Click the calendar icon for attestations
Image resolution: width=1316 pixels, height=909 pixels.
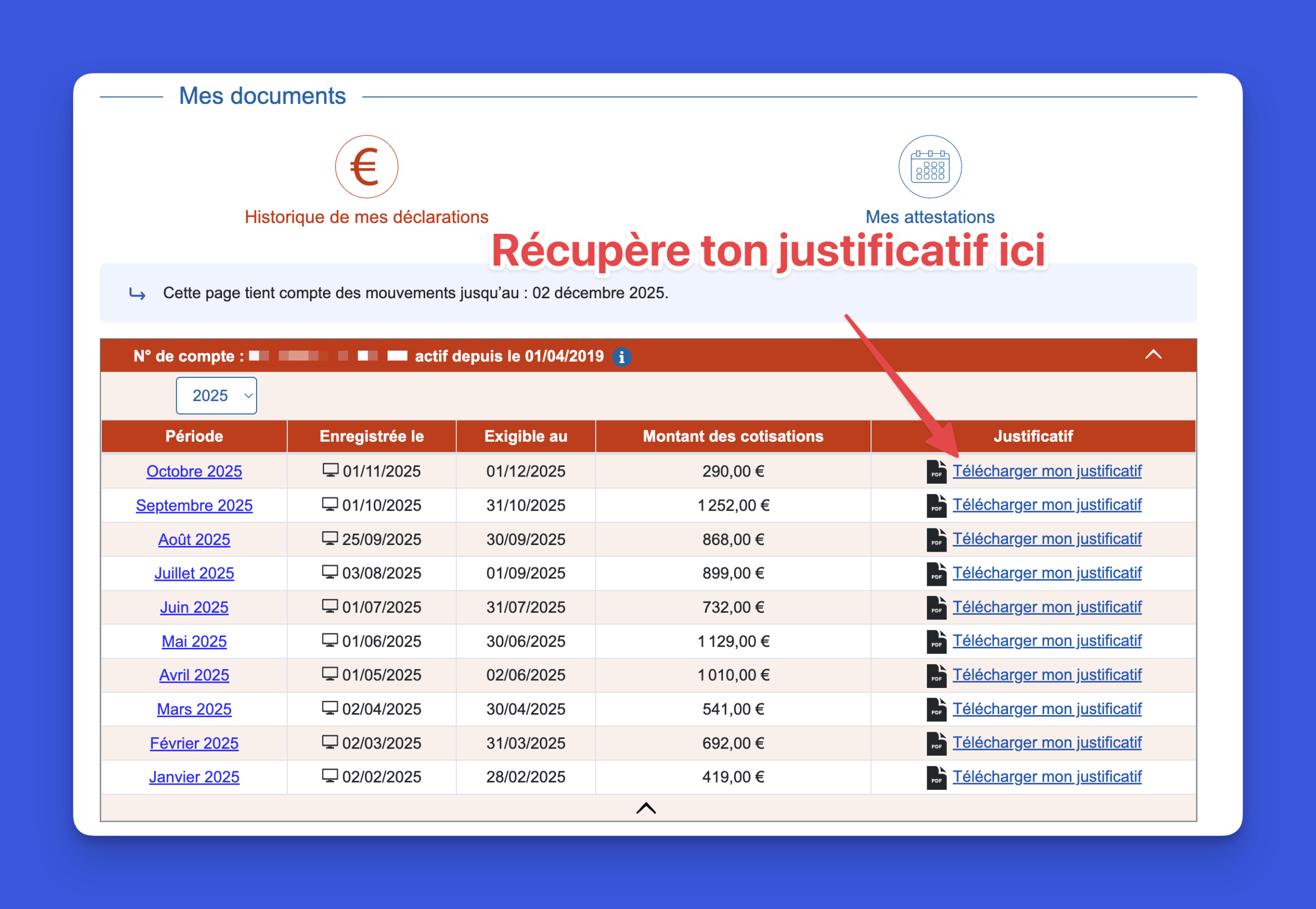(930, 166)
